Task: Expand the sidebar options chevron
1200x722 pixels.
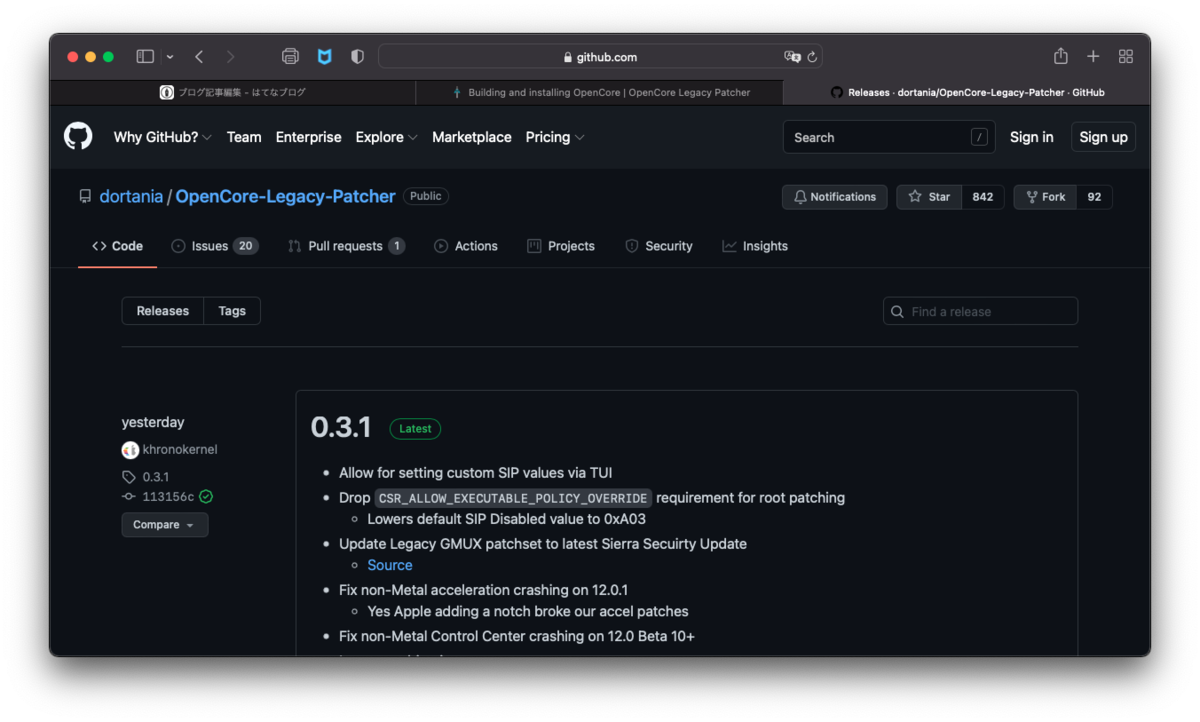Action: [x=170, y=57]
